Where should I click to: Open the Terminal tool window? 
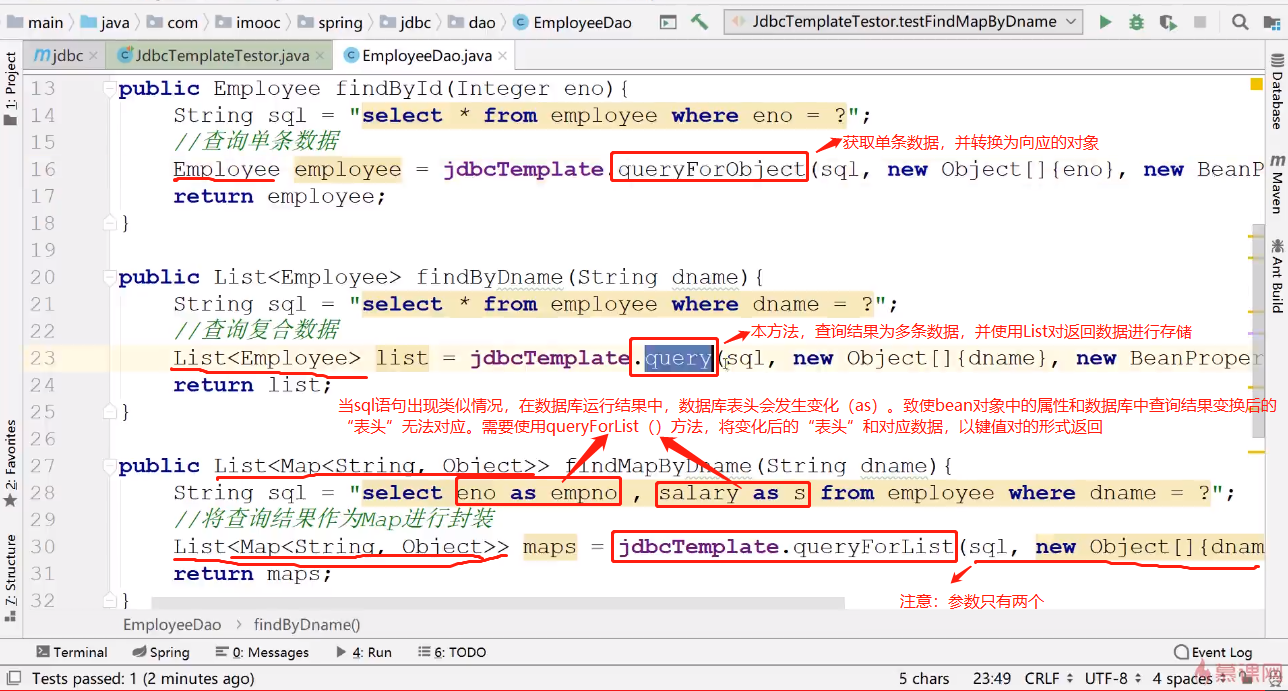point(71,652)
